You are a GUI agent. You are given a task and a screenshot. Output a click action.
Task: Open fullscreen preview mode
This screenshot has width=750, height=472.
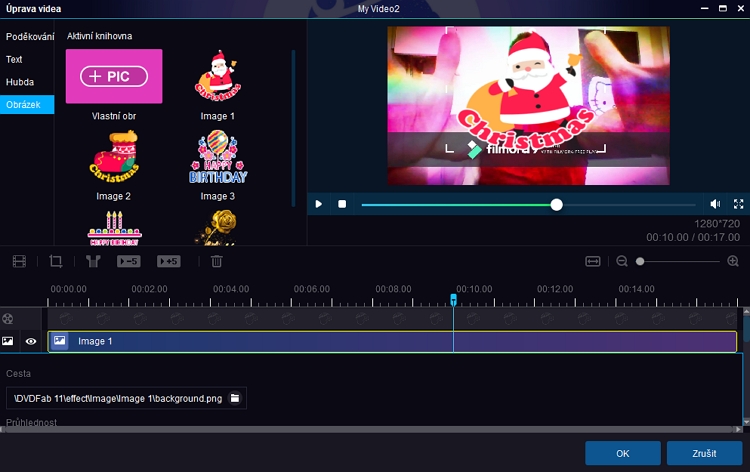click(739, 204)
